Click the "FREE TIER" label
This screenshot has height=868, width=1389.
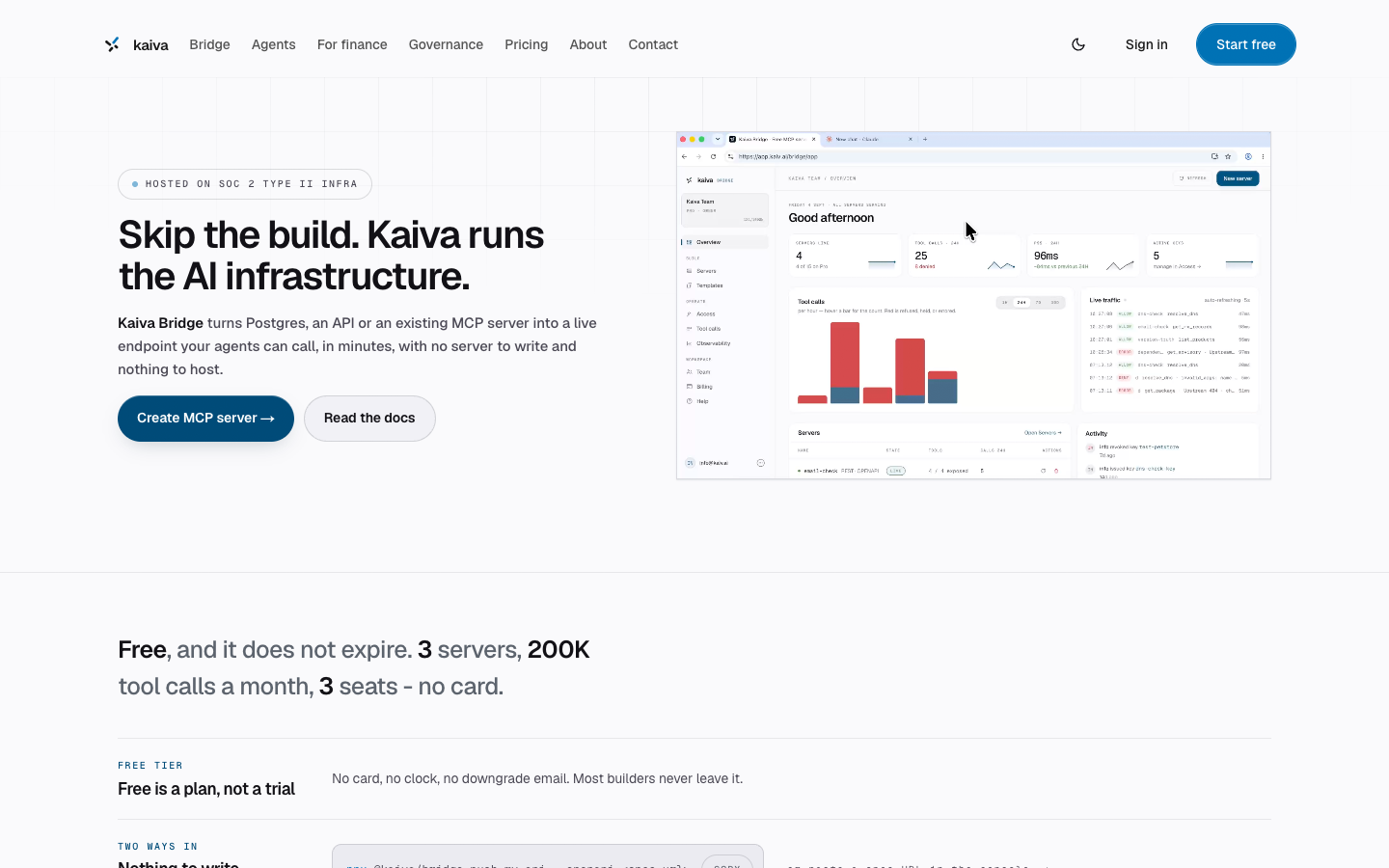(x=150, y=766)
